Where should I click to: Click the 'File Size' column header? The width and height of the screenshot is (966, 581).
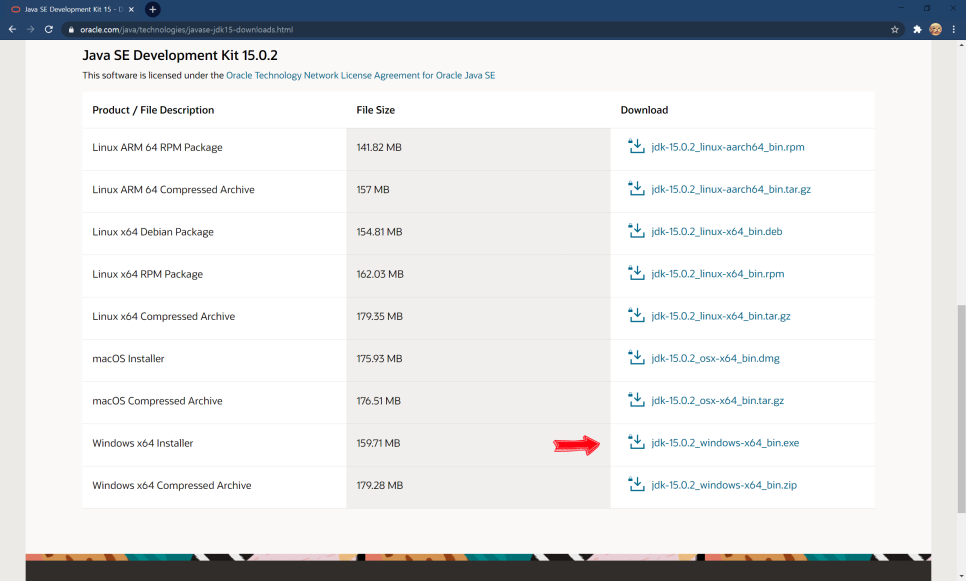(x=375, y=110)
